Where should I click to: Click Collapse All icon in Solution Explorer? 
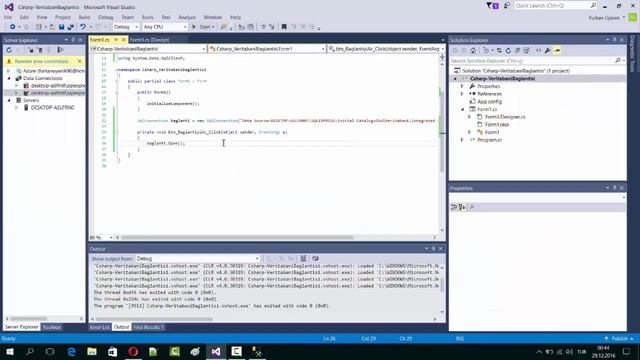[517, 51]
